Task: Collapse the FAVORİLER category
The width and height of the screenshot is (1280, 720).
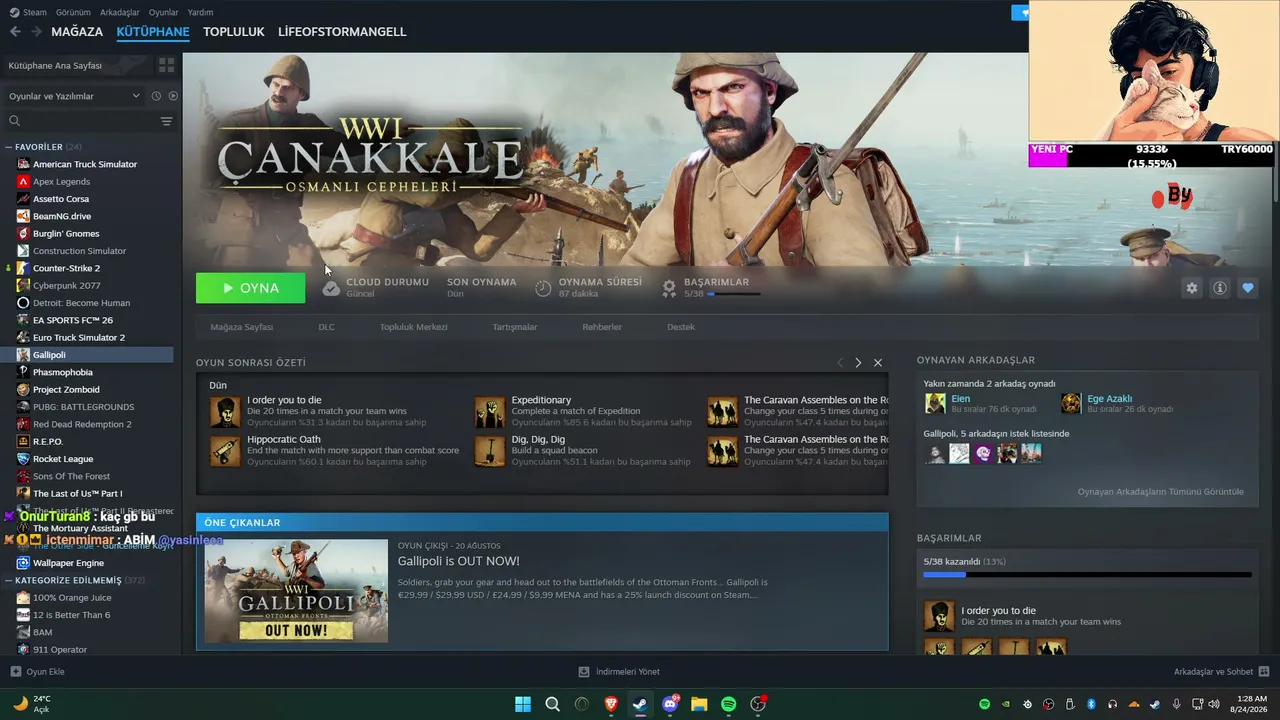Action: [8, 147]
